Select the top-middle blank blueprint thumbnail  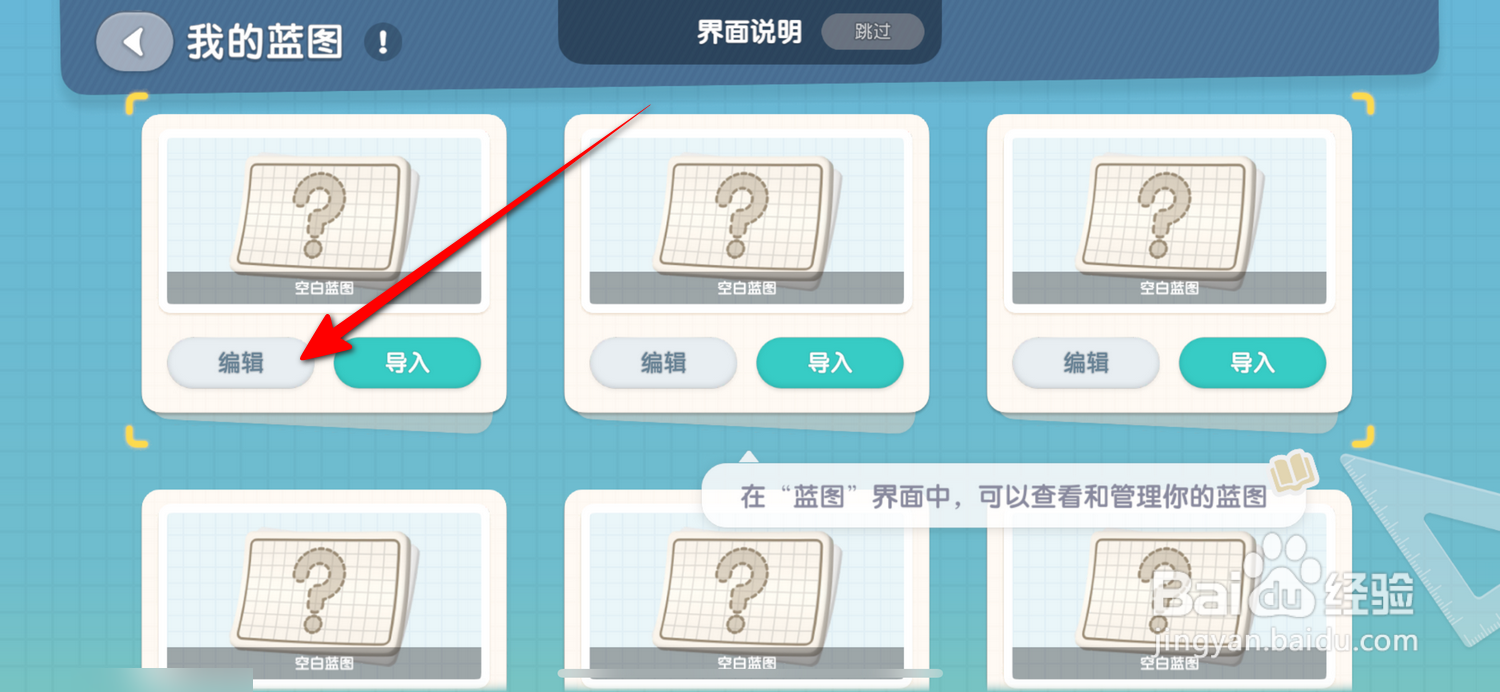747,220
